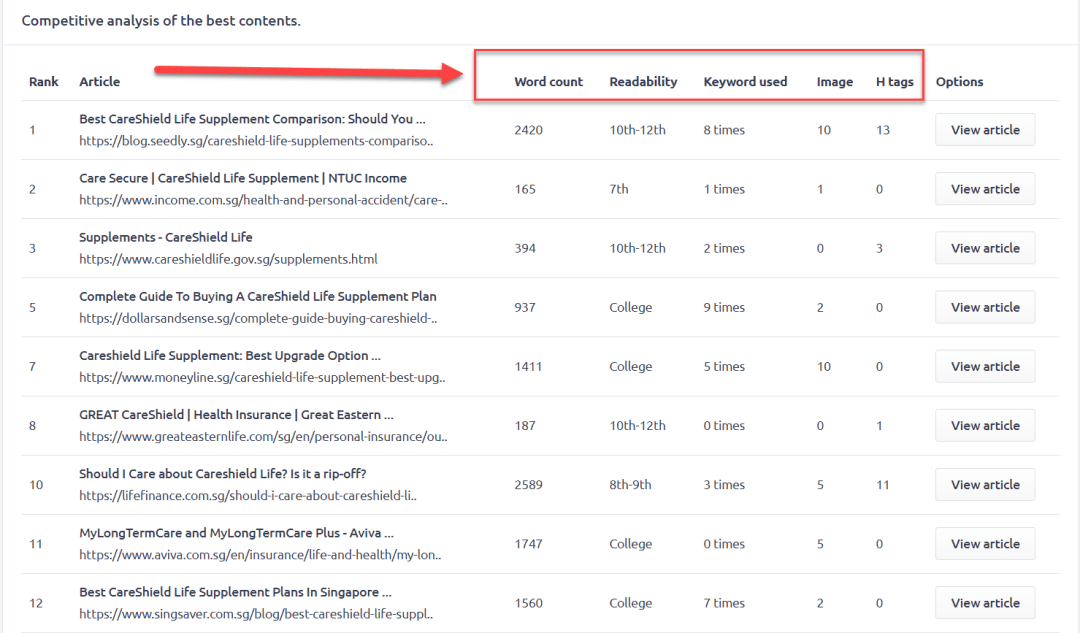Click title 'GREAT CareShield | Health Insurance | Great Eastern ...'
The image size is (1080, 633).
click(x=236, y=415)
